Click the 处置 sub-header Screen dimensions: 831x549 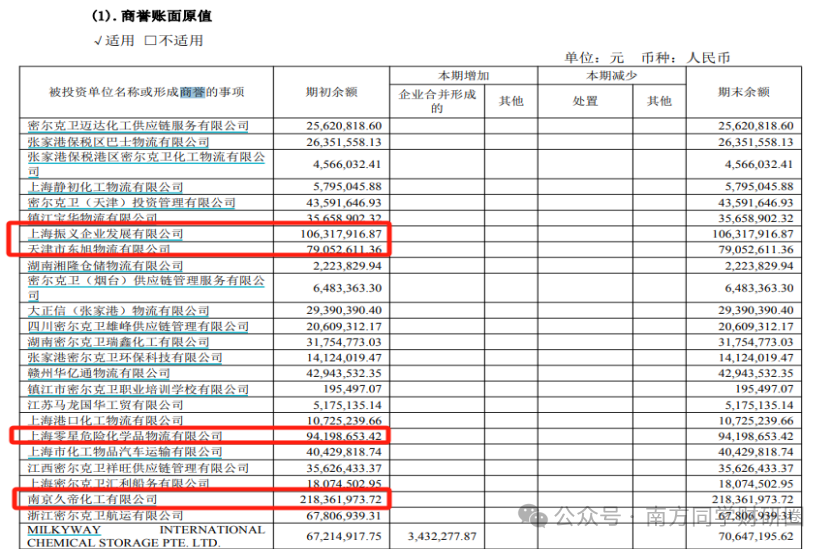(x=585, y=101)
